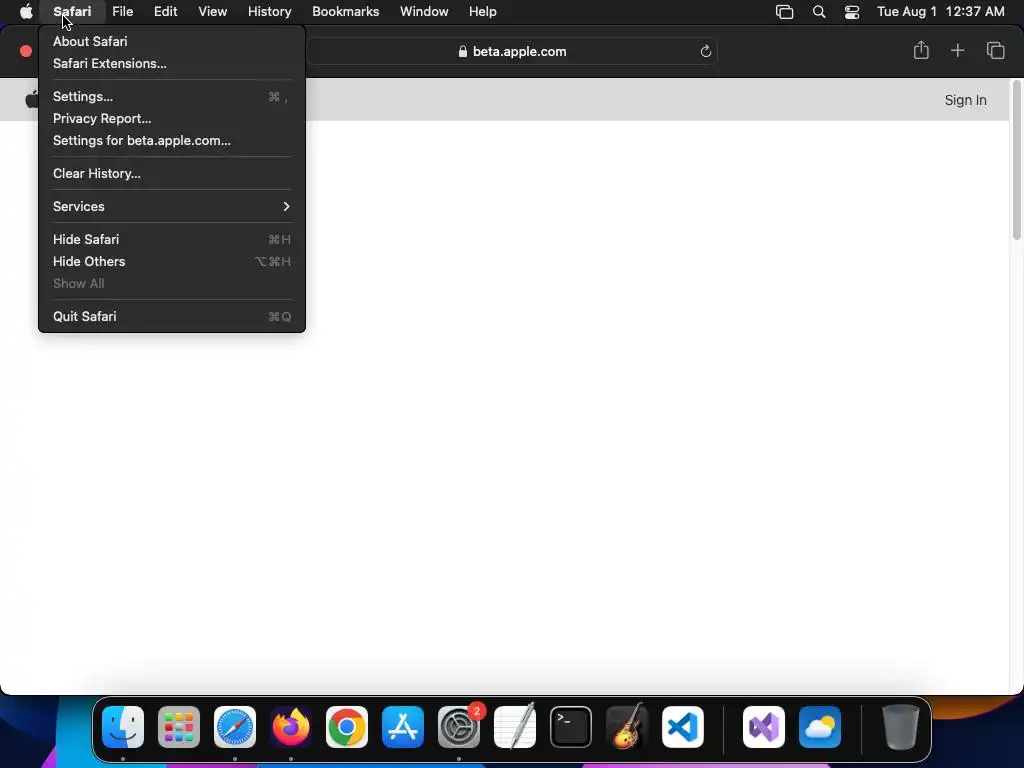Open Spotlight search in the menu bar
This screenshot has height=768, width=1024.
click(x=819, y=12)
